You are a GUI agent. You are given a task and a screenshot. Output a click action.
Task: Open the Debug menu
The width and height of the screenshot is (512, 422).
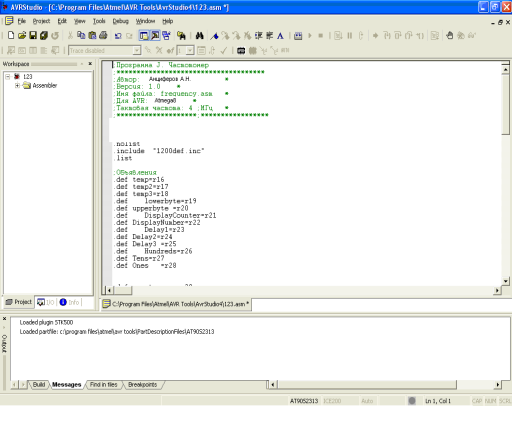[x=120, y=21]
